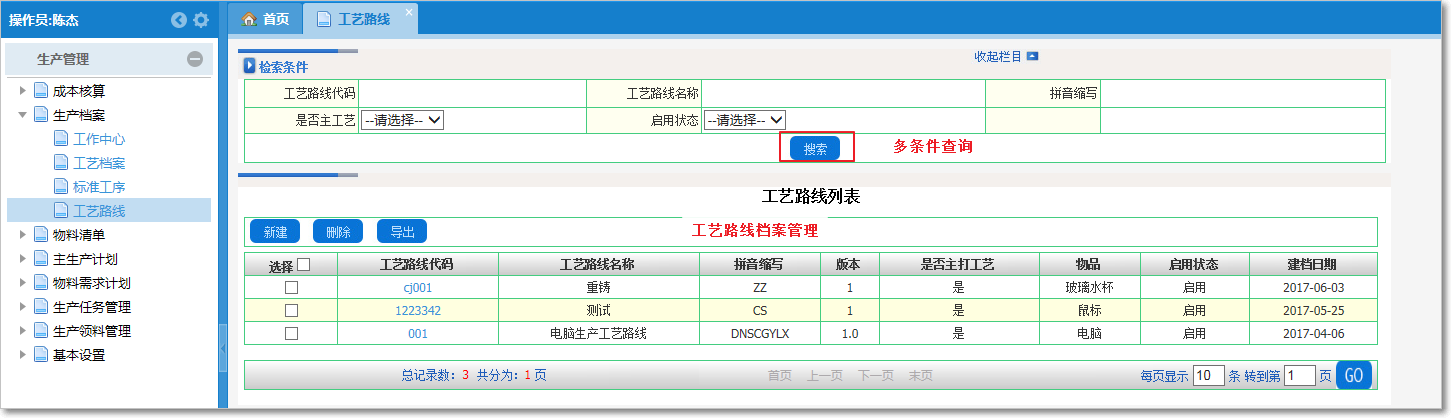Click the 工艺路线代码 search input field
This screenshot has width=1451, height=418.
pyautogui.click(x=472, y=93)
